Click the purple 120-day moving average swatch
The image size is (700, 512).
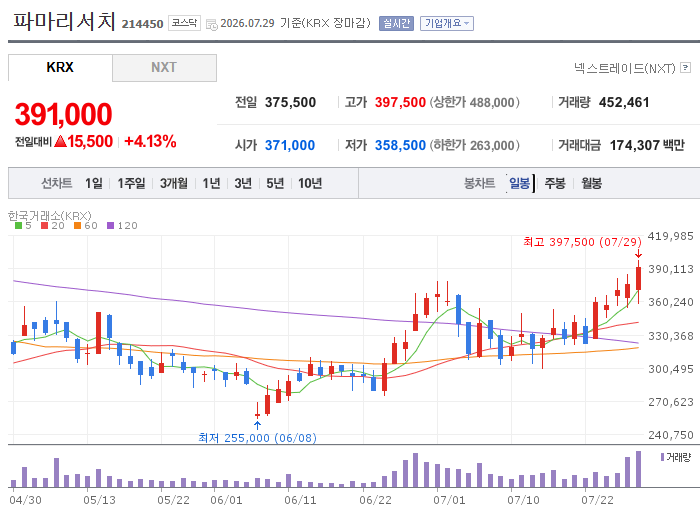click(110, 225)
